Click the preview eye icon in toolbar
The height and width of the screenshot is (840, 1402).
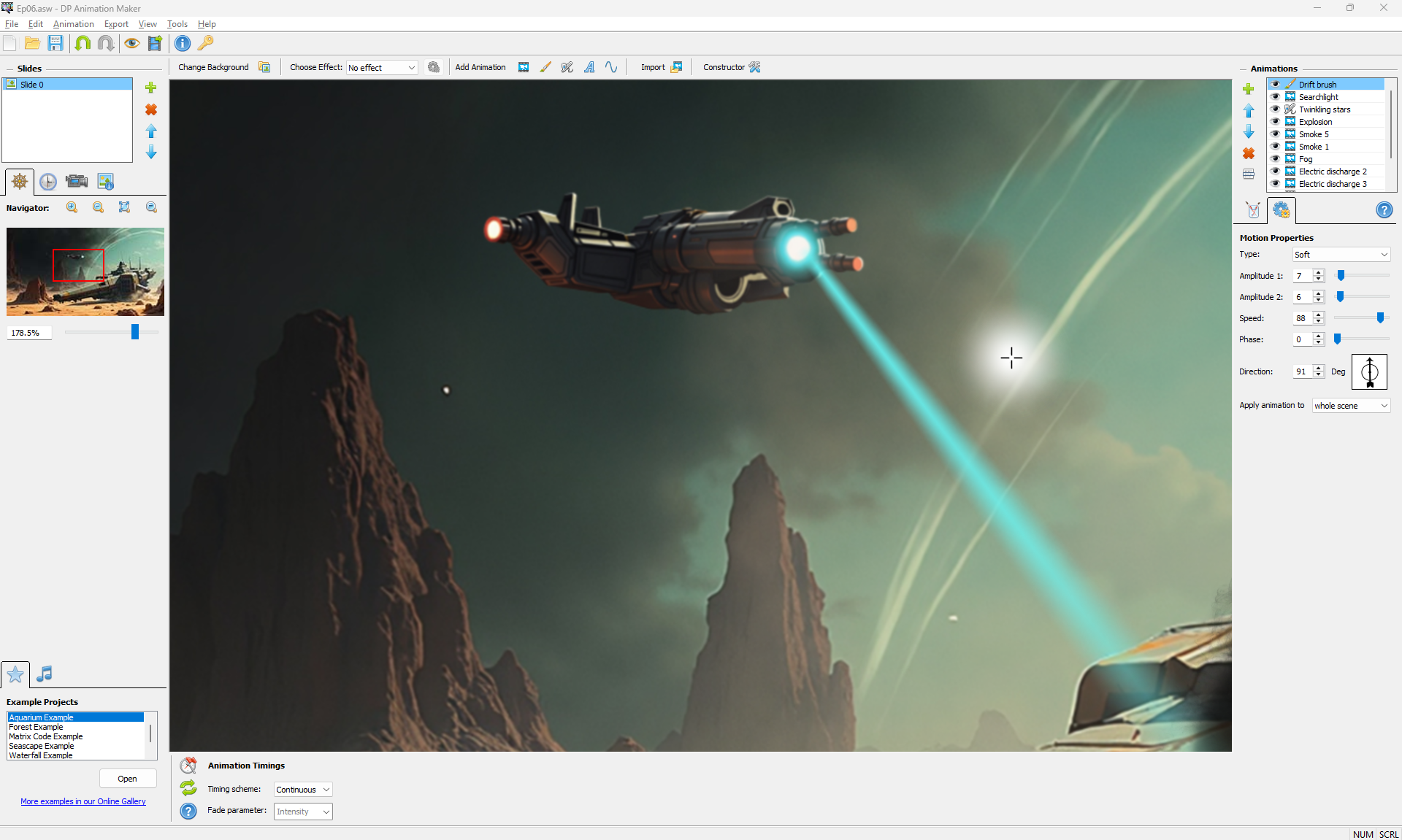pos(131,43)
